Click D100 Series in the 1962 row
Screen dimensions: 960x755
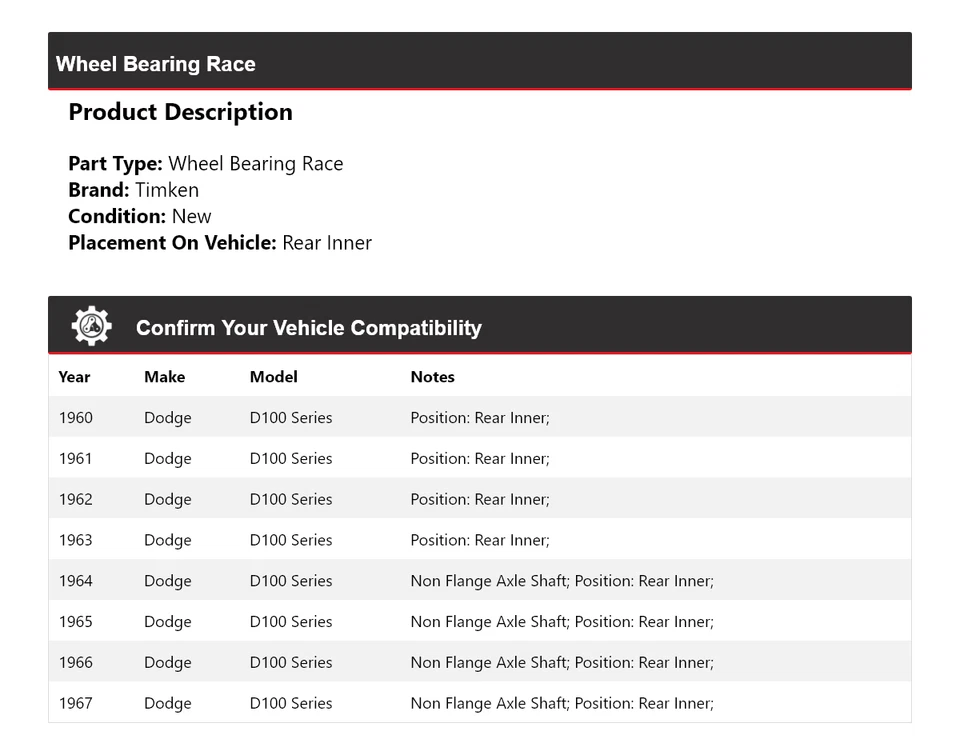pyautogui.click(x=291, y=500)
